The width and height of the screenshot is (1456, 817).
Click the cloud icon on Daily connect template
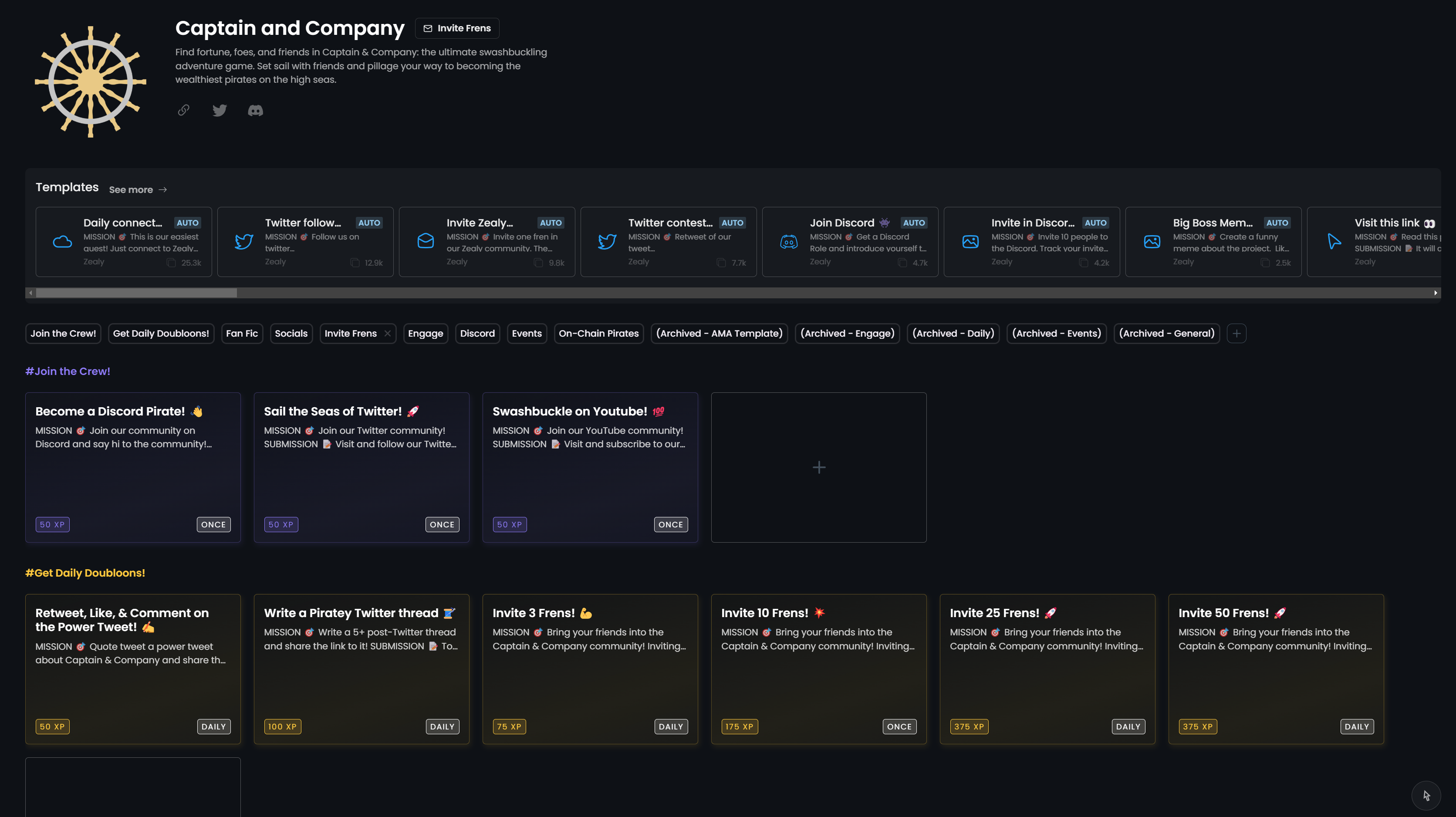(62, 242)
